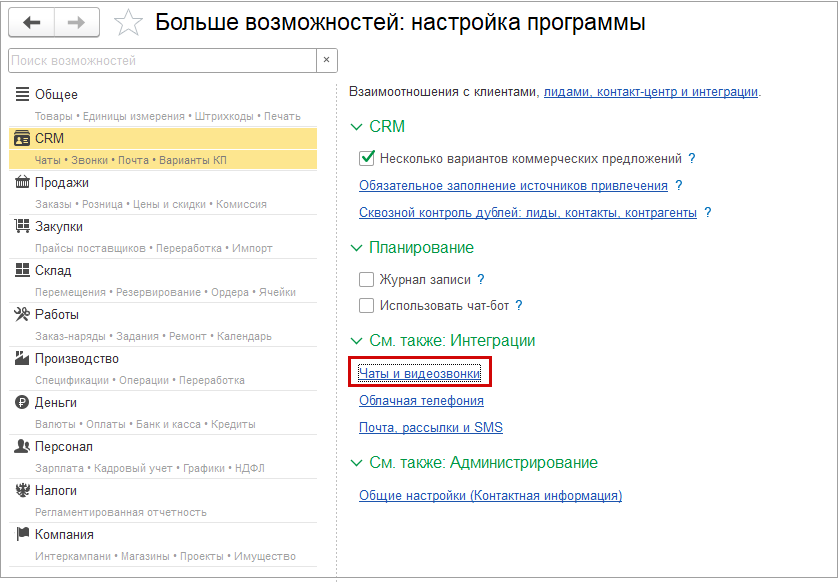Click the Закупки cart icon
Image resolution: width=839 pixels, height=584 pixels.
(x=22, y=226)
